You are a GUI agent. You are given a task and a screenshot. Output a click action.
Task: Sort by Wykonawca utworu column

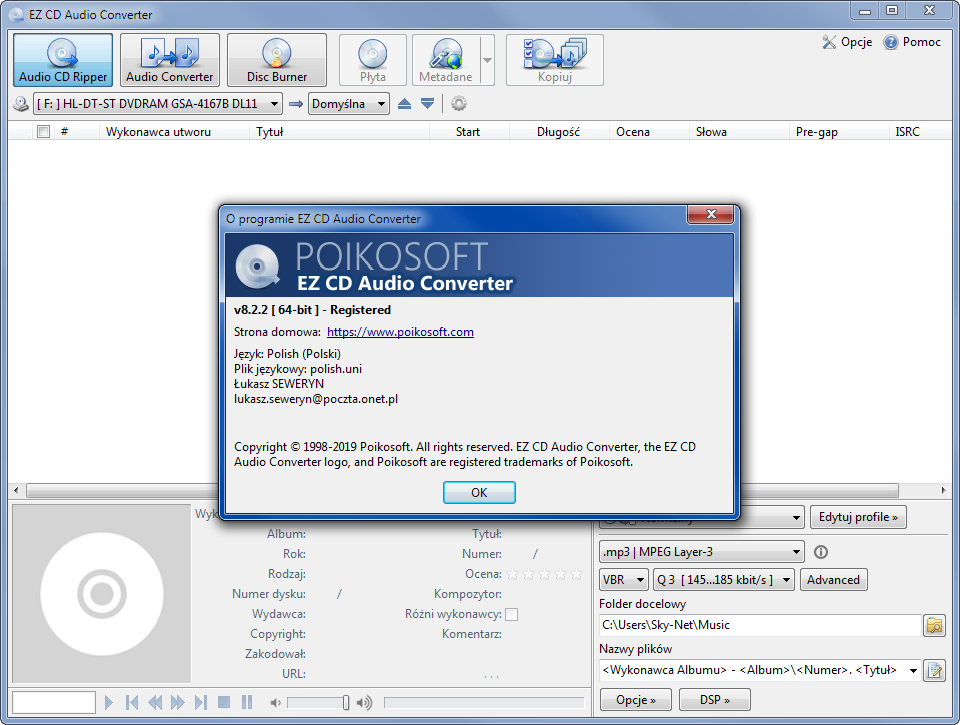pos(158,132)
